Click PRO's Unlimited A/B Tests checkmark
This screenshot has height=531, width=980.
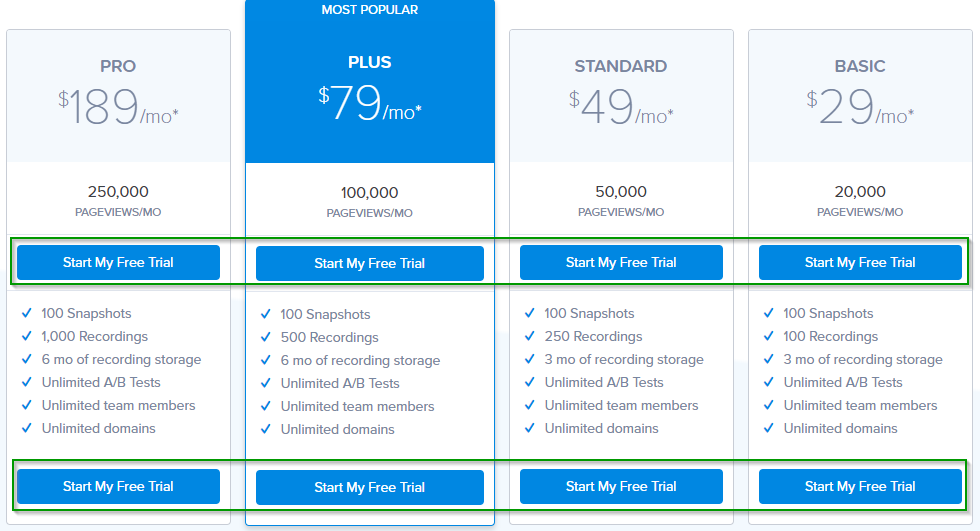26,383
